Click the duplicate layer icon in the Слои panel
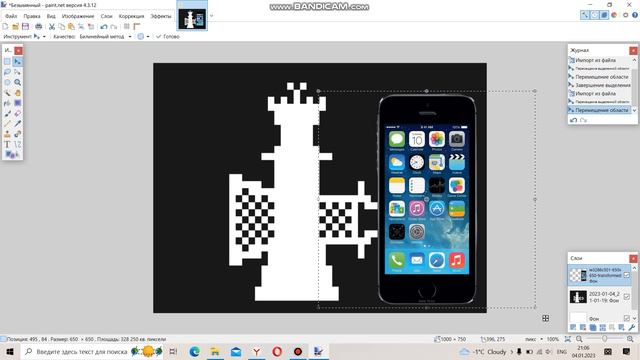The height and width of the screenshot is (360, 640). 593,327
